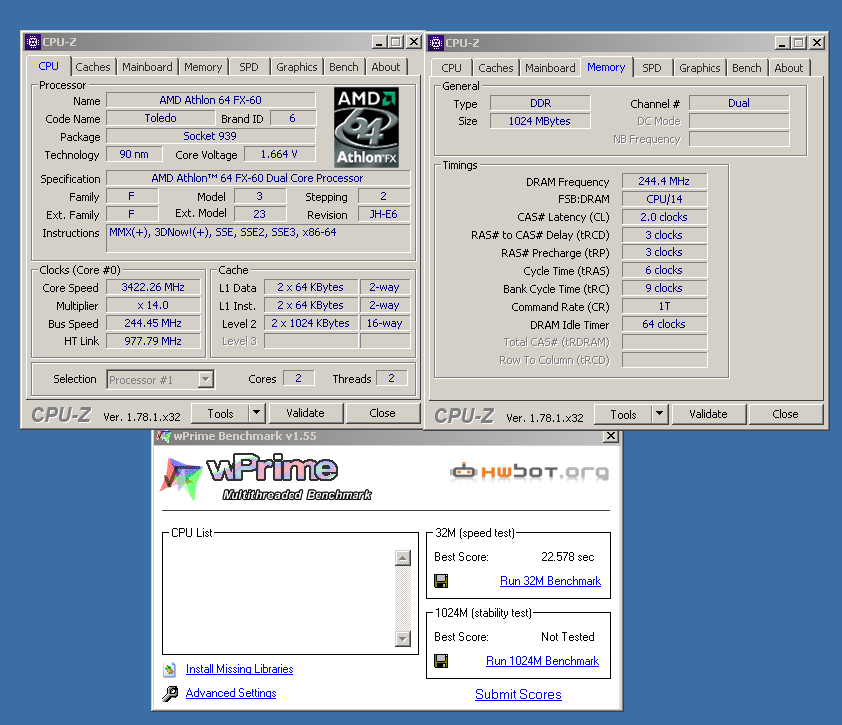Viewport: 842px width, 725px height.
Task: Open the Advanced Settings link
Action: (x=231, y=693)
